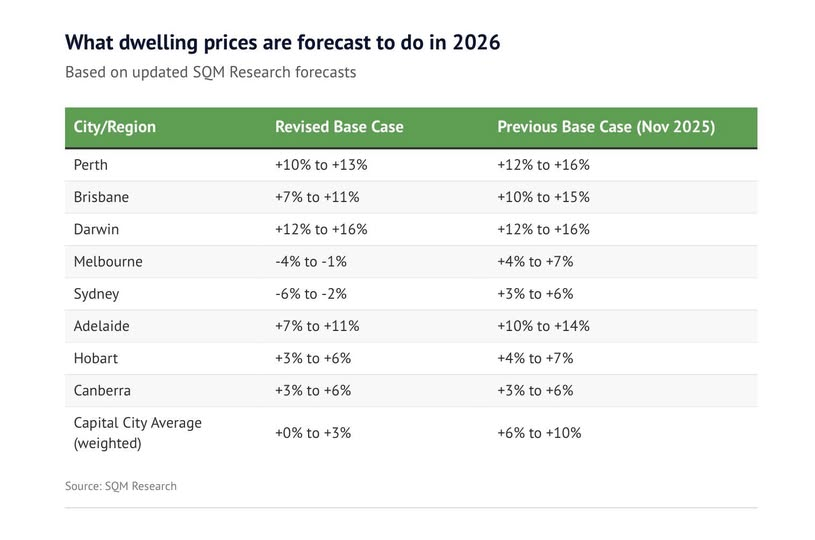The image size is (815, 540).
Task: Click Adelaide's previous forecast '+10% to +14%'
Action: tap(543, 326)
